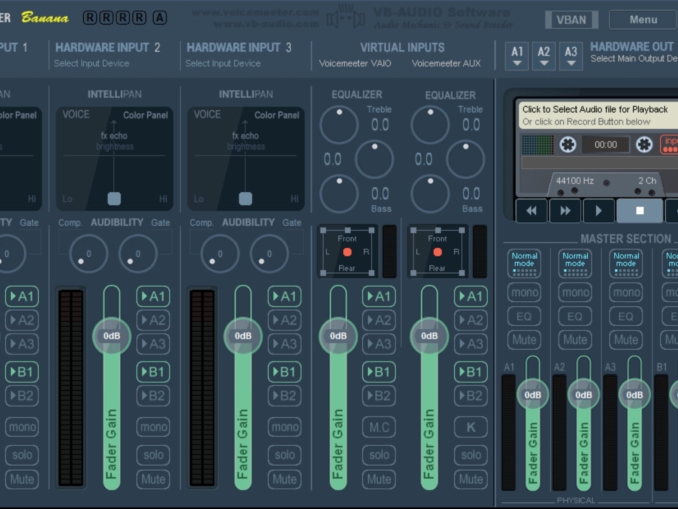
Task: Open the VBAN settings button
Action: 571,19
